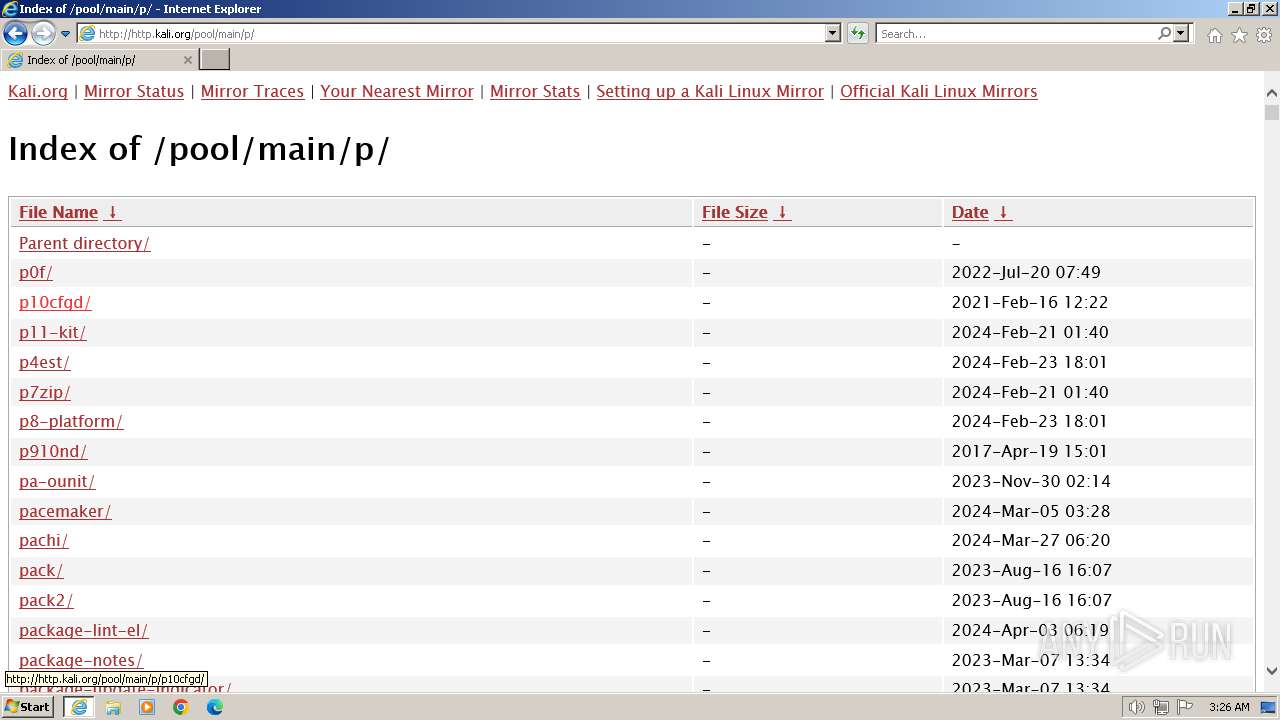
Task: Expand the address bar autocomplete dropdown
Action: [x=833, y=34]
